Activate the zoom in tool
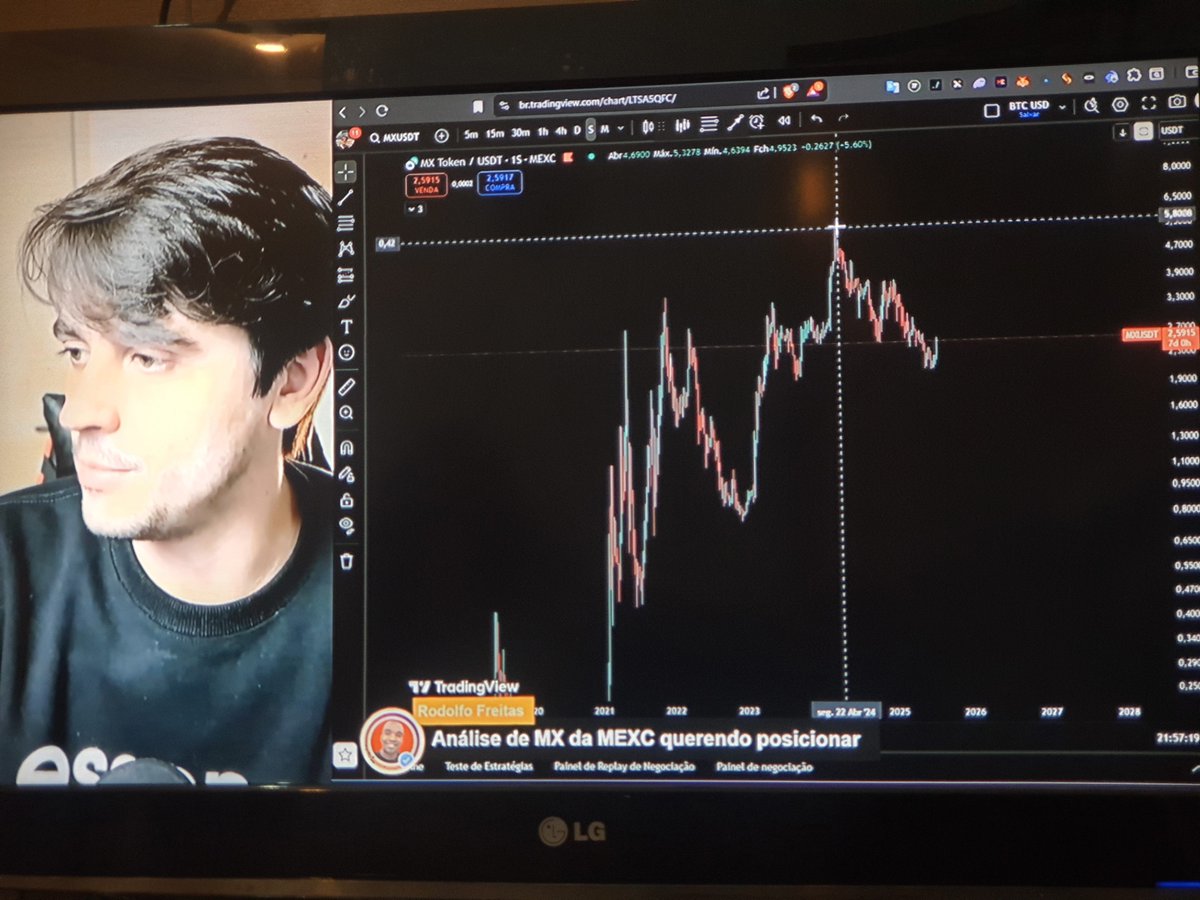Viewport: 1200px width, 900px height. [x=346, y=412]
